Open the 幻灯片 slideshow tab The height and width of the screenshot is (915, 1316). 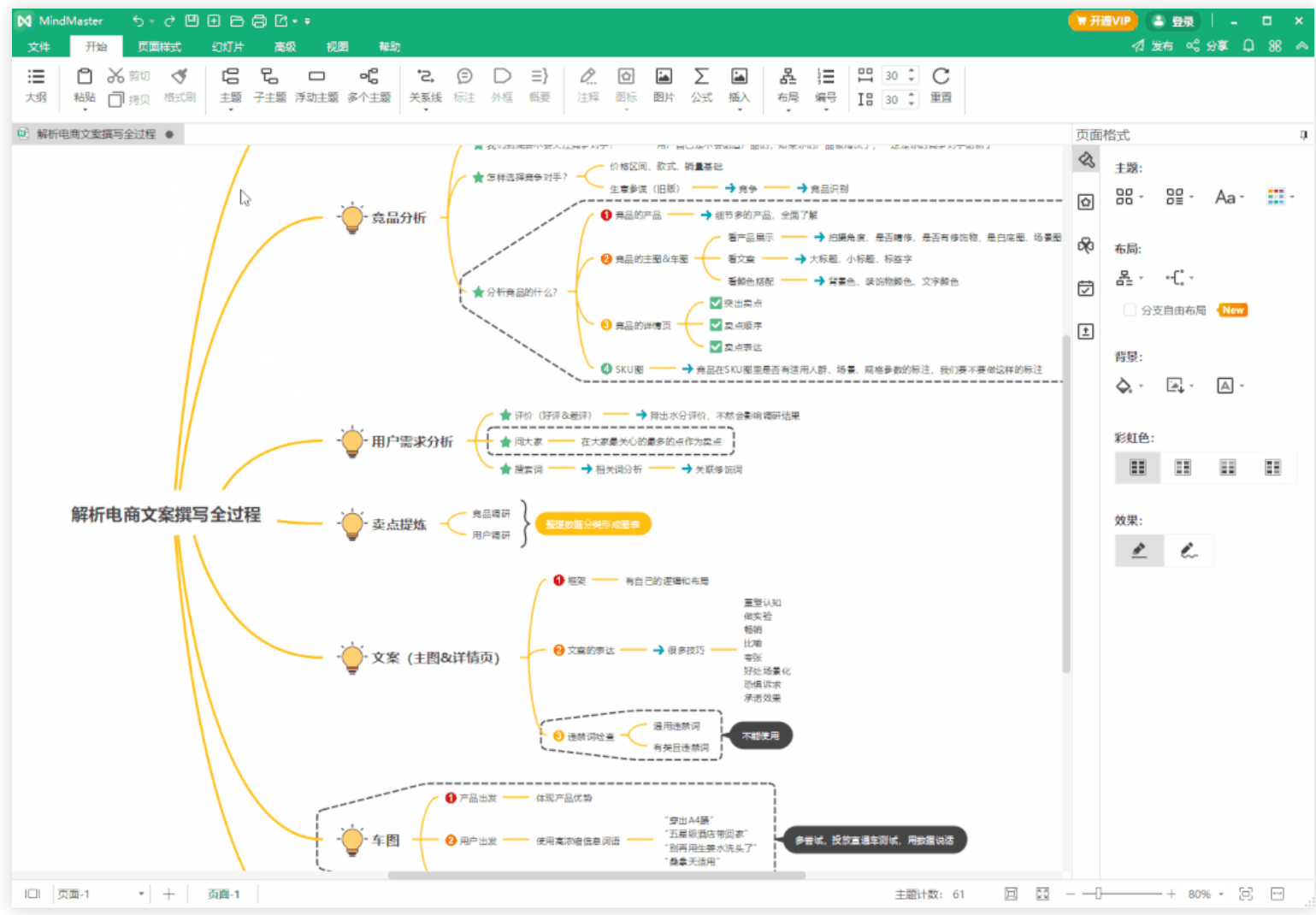pos(227,47)
